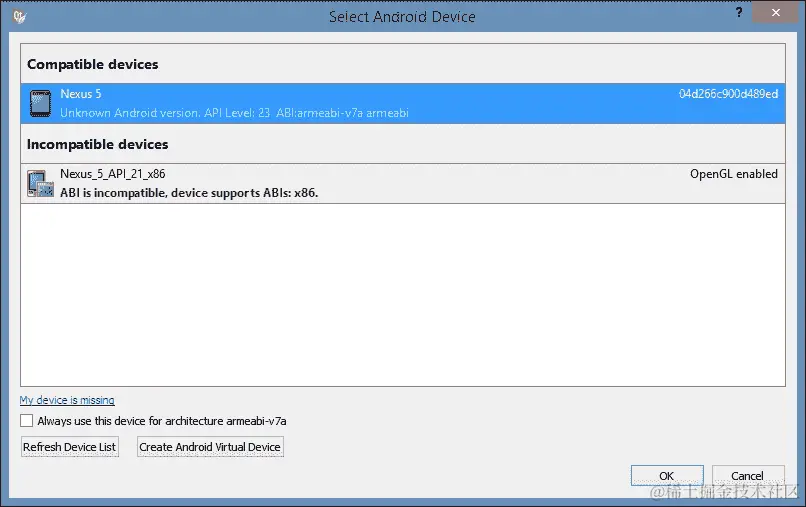The width and height of the screenshot is (806, 507).
Task: Click the Cancel button
Action: (747, 476)
